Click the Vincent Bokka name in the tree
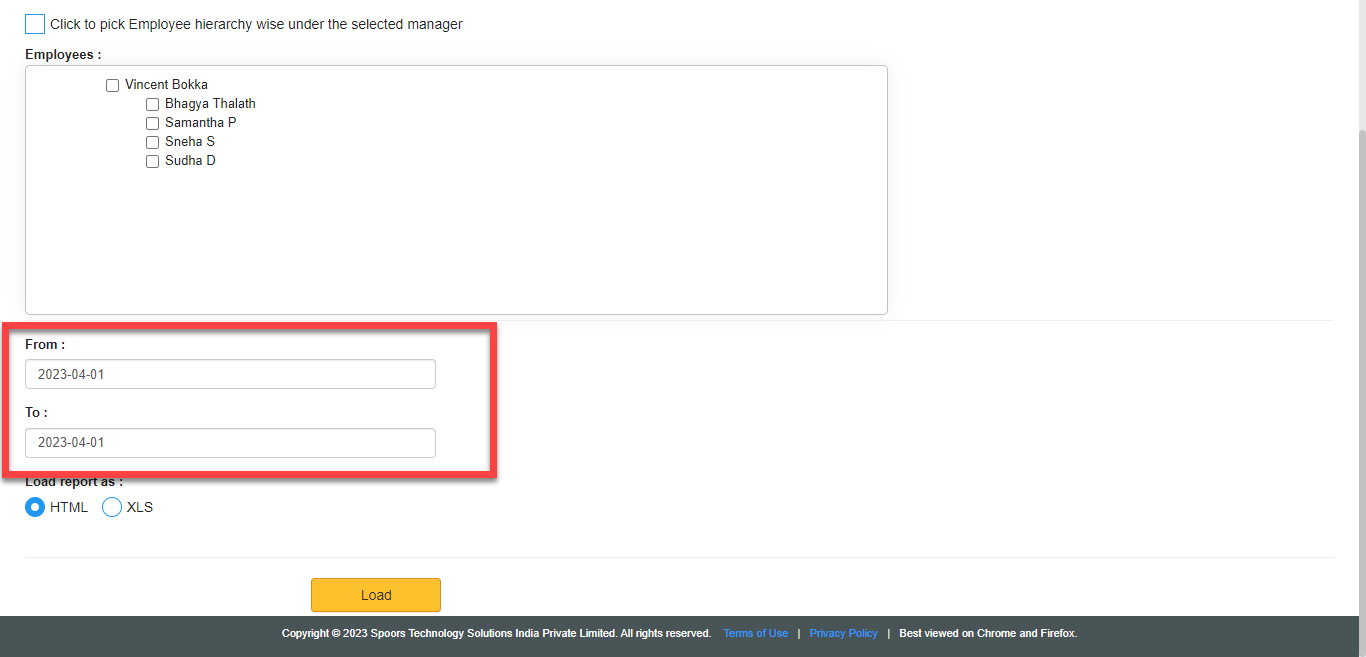This screenshot has width=1366, height=657. point(166,85)
